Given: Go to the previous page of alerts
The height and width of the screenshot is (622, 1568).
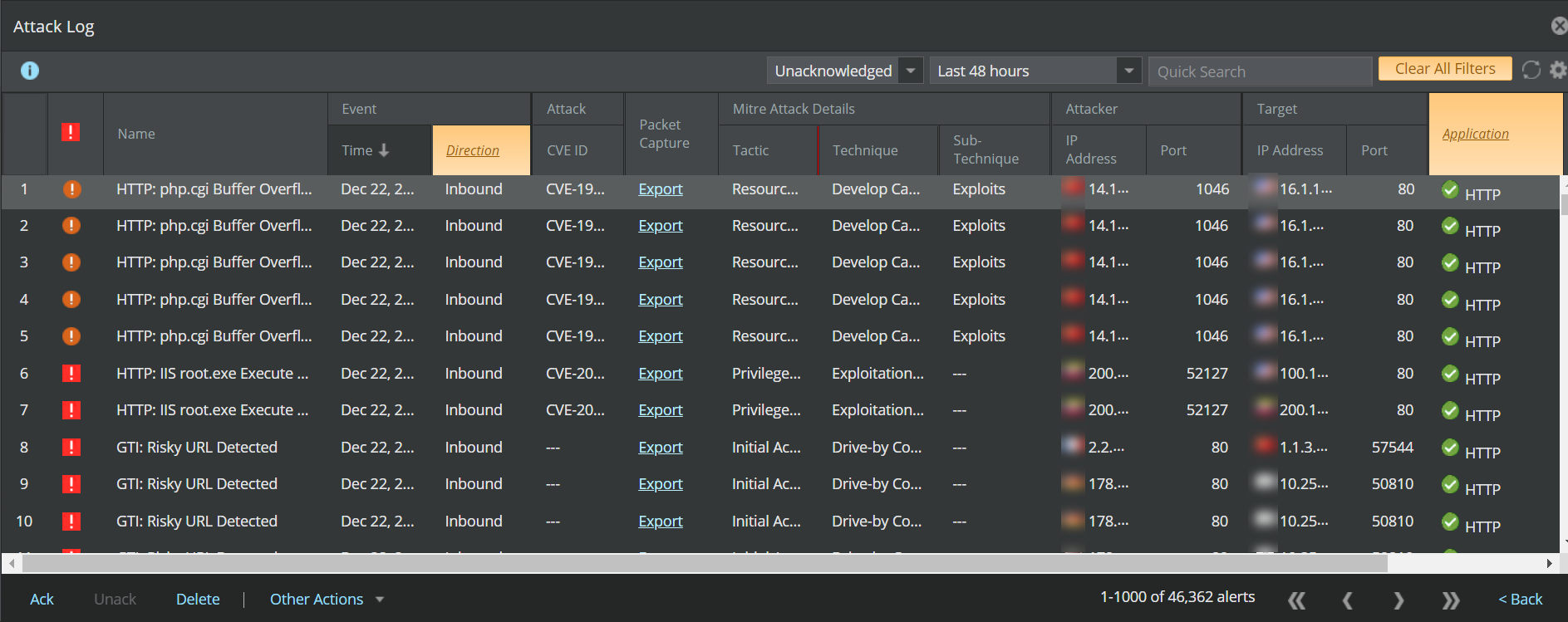Looking at the screenshot, I should pyautogui.click(x=1347, y=600).
